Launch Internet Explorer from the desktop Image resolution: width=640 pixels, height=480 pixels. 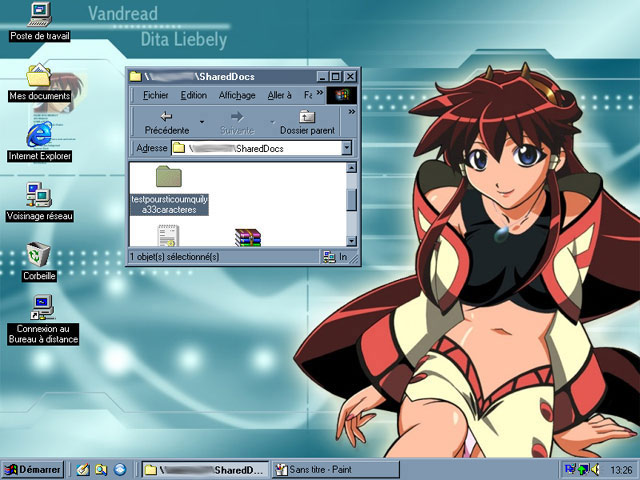pos(39,136)
